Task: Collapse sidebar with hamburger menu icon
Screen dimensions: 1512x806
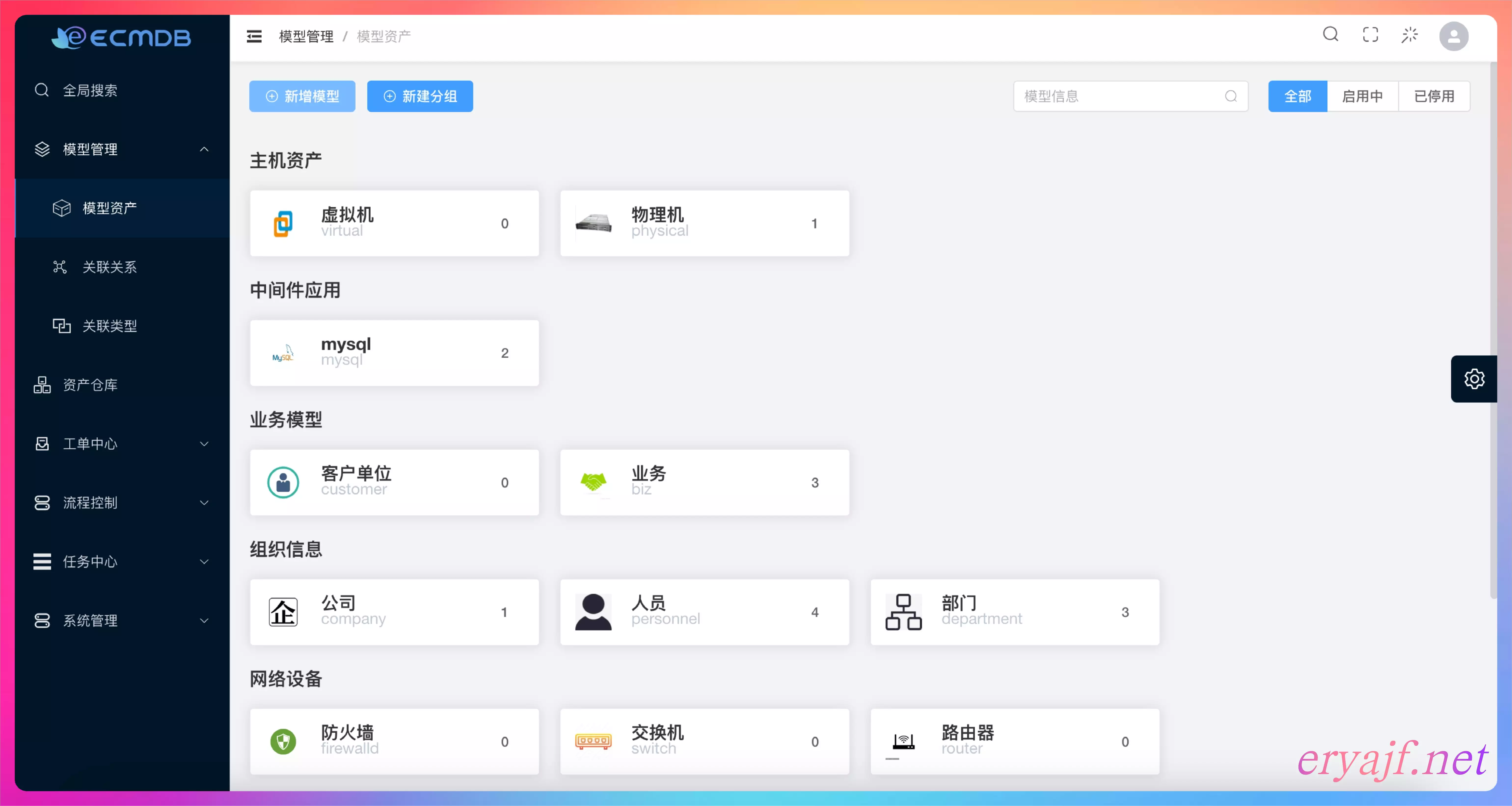Action: tap(254, 36)
